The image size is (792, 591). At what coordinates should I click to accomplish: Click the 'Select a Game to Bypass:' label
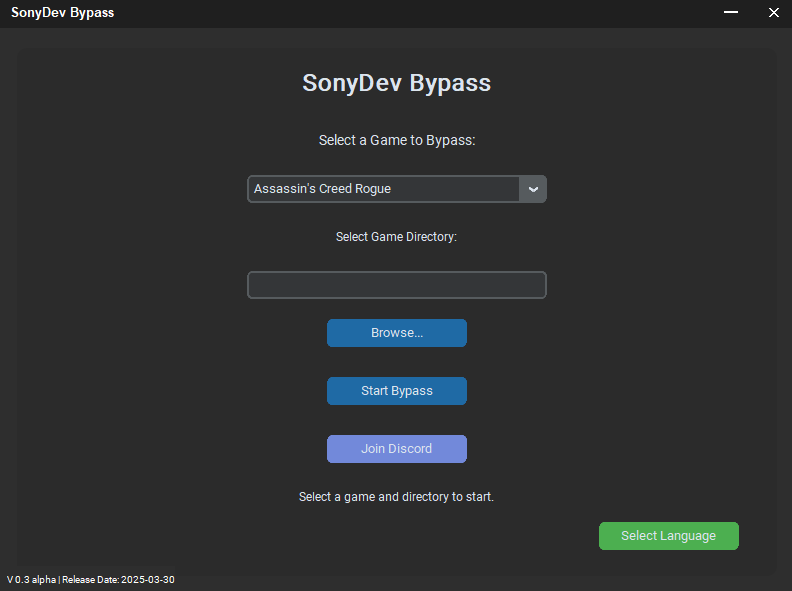(x=397, y=140)
